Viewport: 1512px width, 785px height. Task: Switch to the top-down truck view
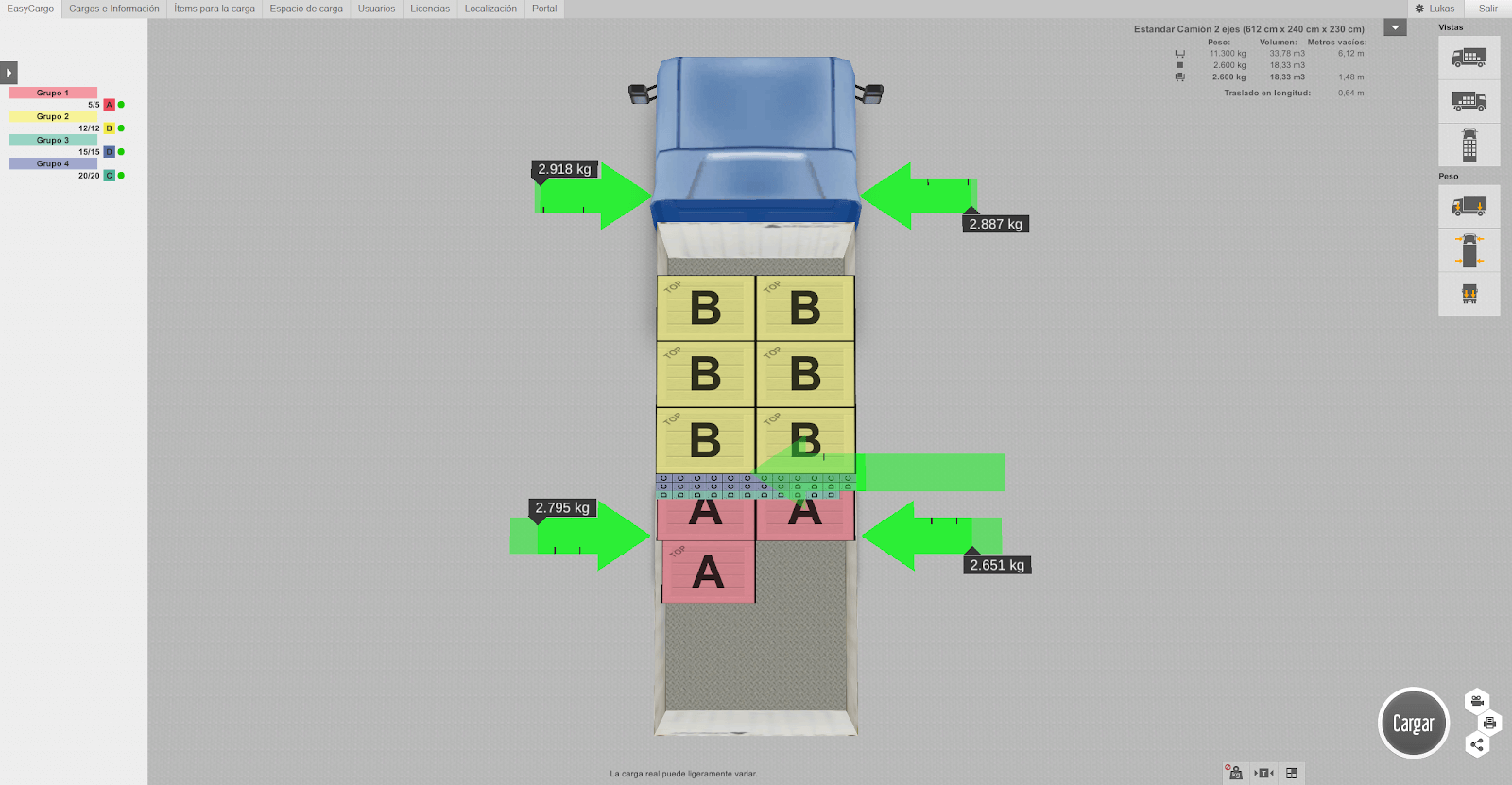click(1469, 146)
